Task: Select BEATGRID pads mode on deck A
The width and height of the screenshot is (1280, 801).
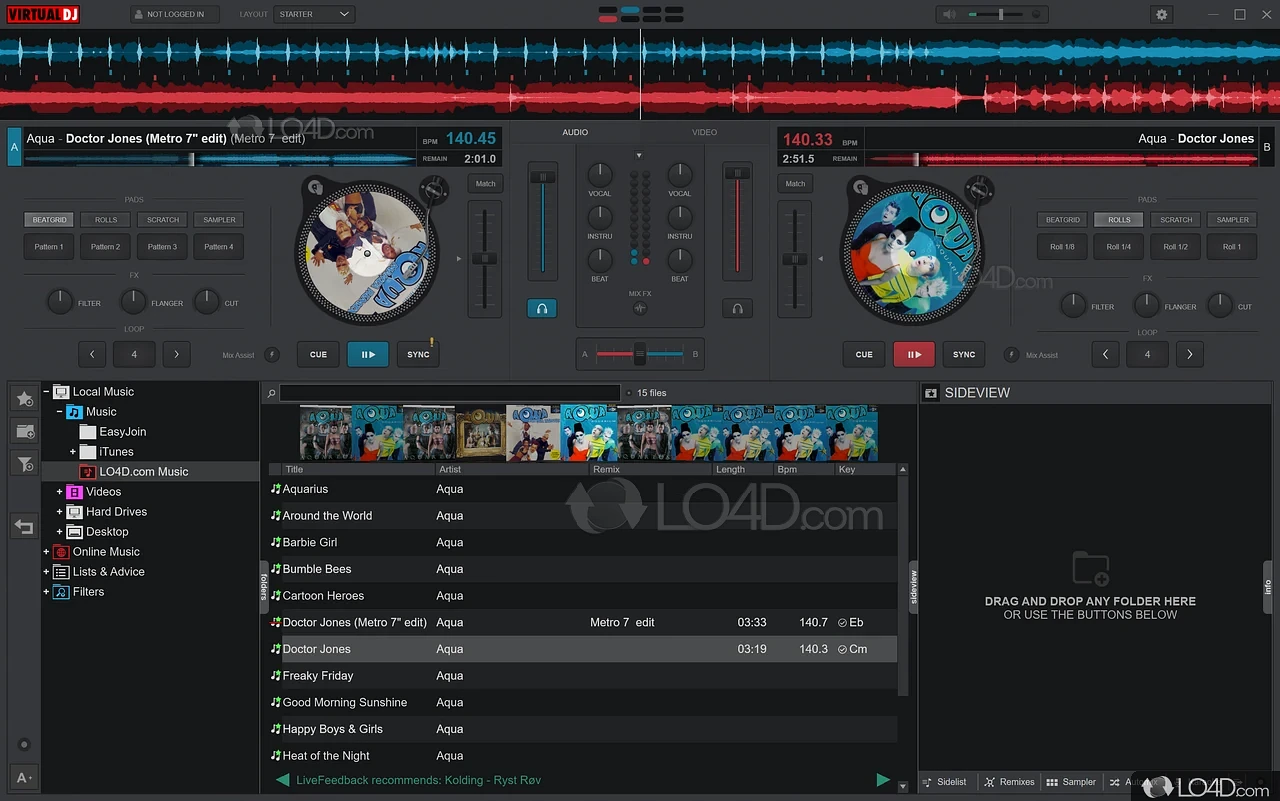Action: click(x=49, y=220)
